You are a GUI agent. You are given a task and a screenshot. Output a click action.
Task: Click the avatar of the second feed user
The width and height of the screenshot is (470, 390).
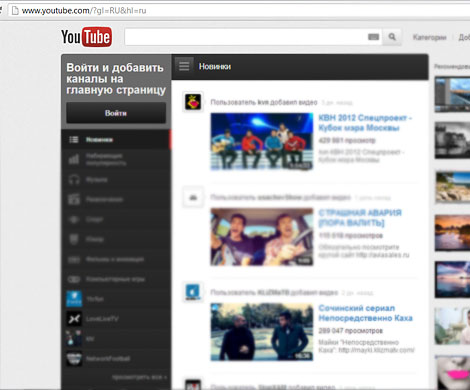pos(193,197)
